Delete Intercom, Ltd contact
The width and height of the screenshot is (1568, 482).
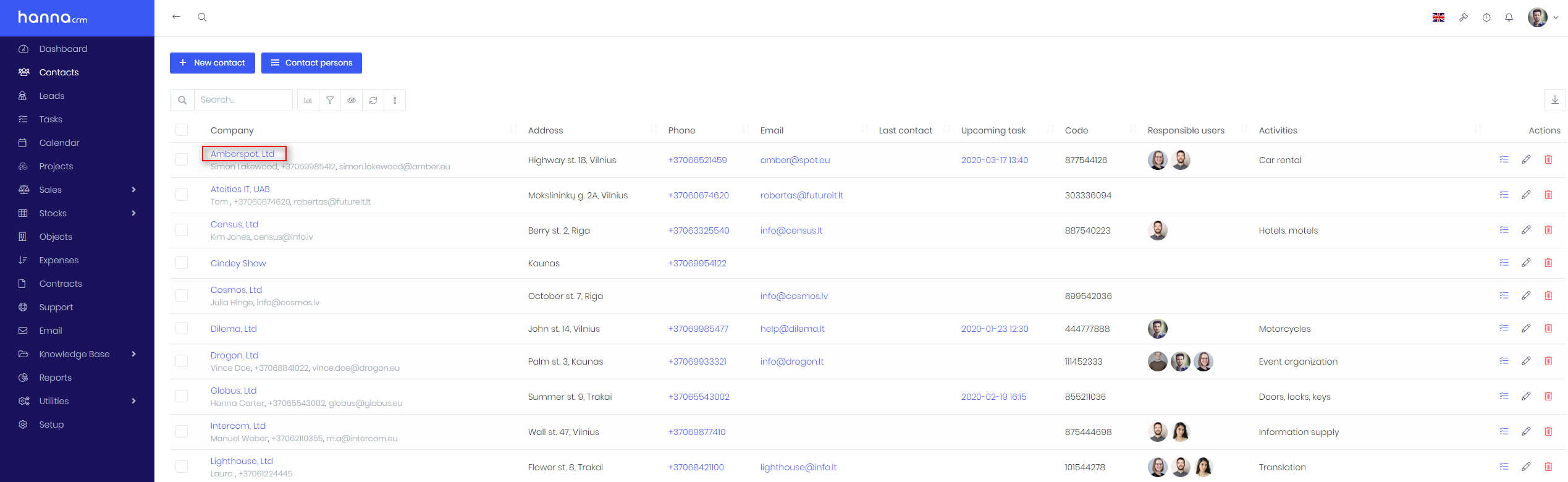point(1548,431)
